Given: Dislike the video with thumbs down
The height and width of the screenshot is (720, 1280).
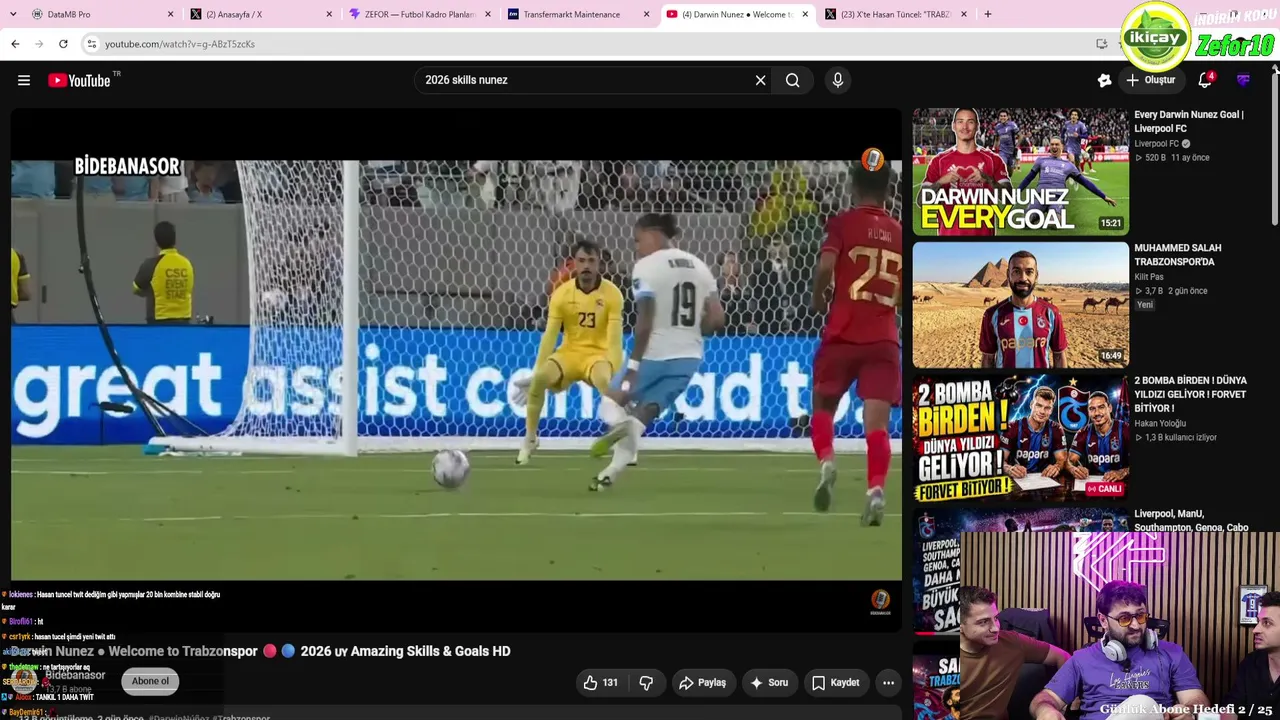Looking at the screenshot, I should [x=646, y=683].
